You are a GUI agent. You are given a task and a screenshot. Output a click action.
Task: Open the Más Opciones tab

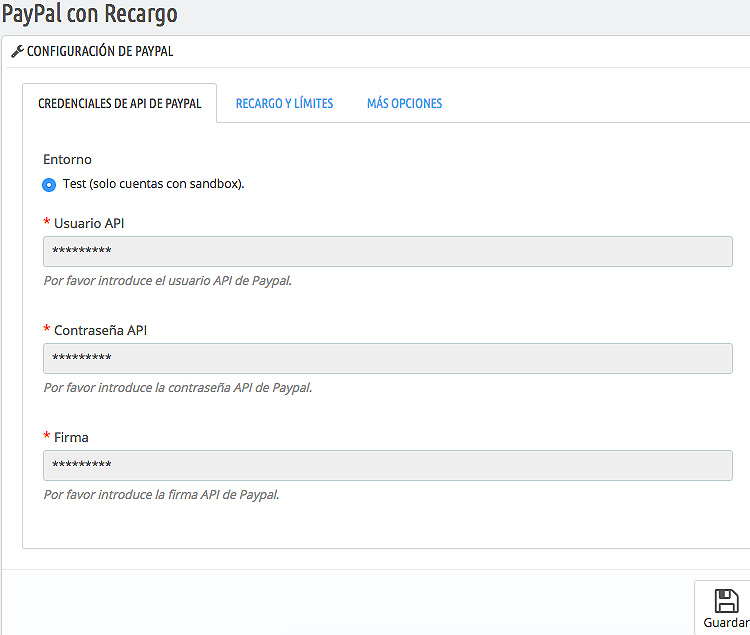click(405, 103)
